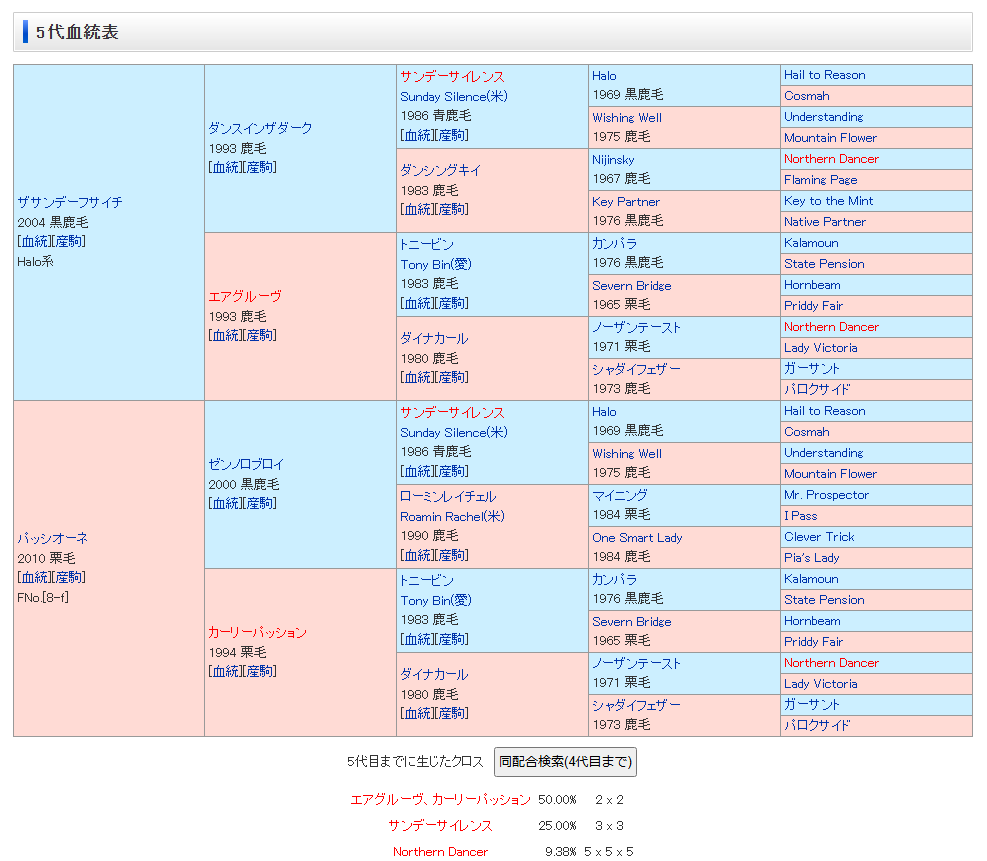The height and width of the screenshot is (861, 987).
Task: Open 血統 link under ザサンデーフサイチ
Action: [x=33, y=242]
